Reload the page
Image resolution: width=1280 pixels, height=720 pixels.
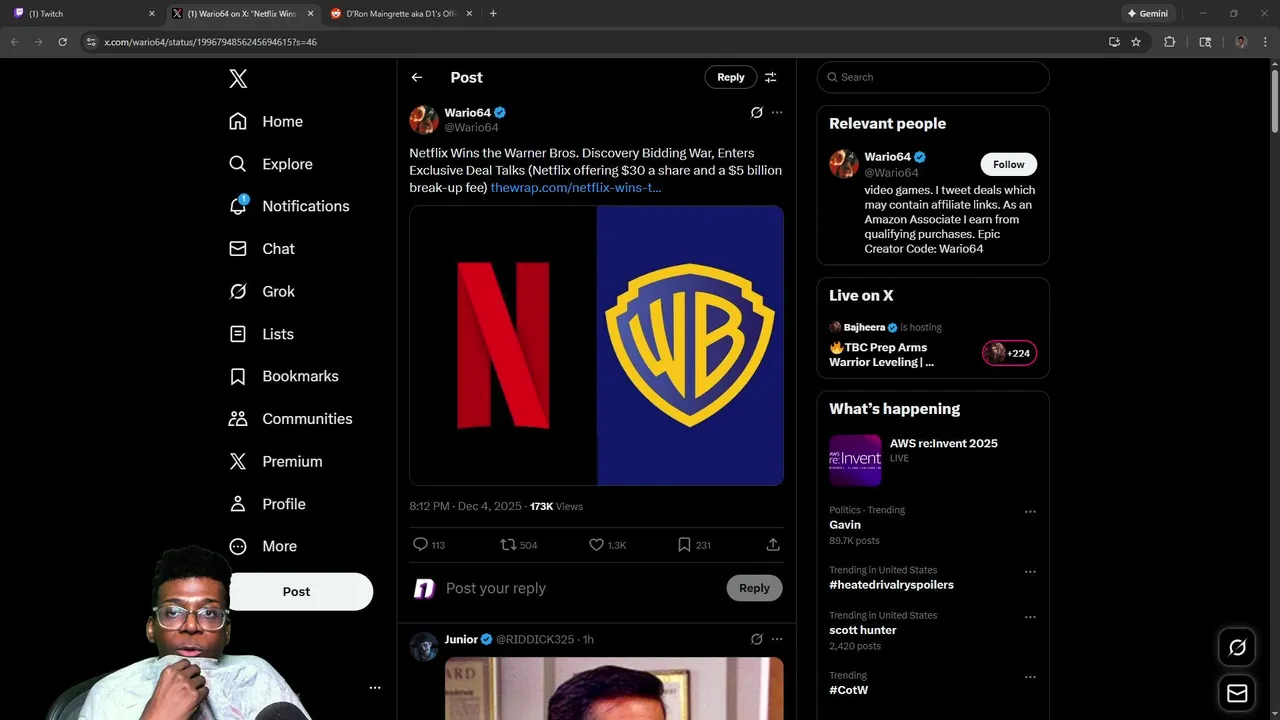tap(62, 42)
